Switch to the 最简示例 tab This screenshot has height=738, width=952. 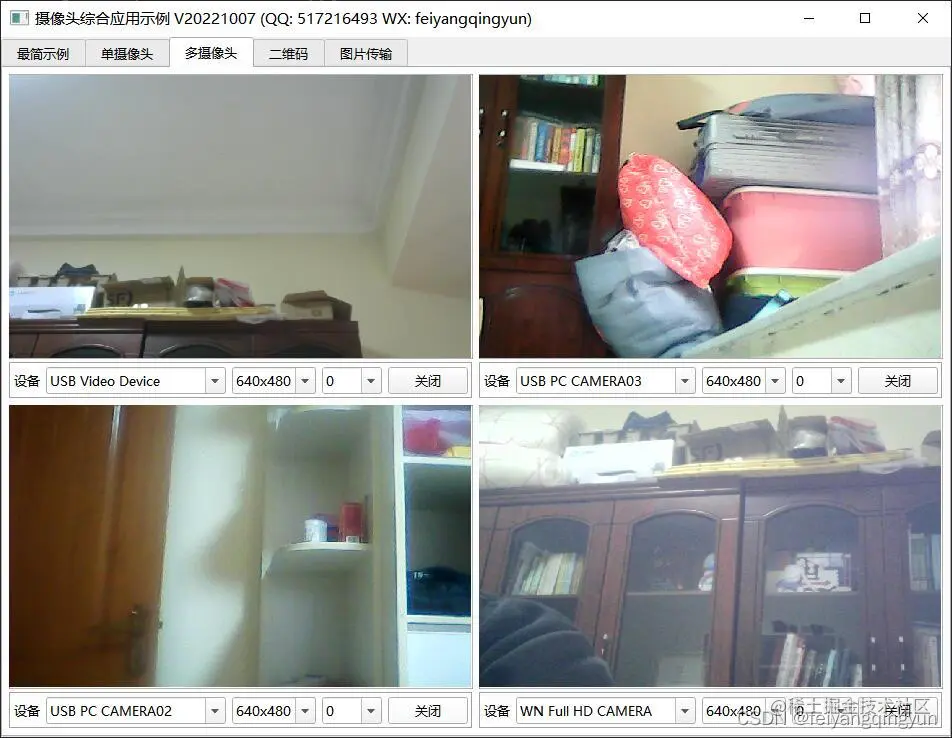coord(43,54)
